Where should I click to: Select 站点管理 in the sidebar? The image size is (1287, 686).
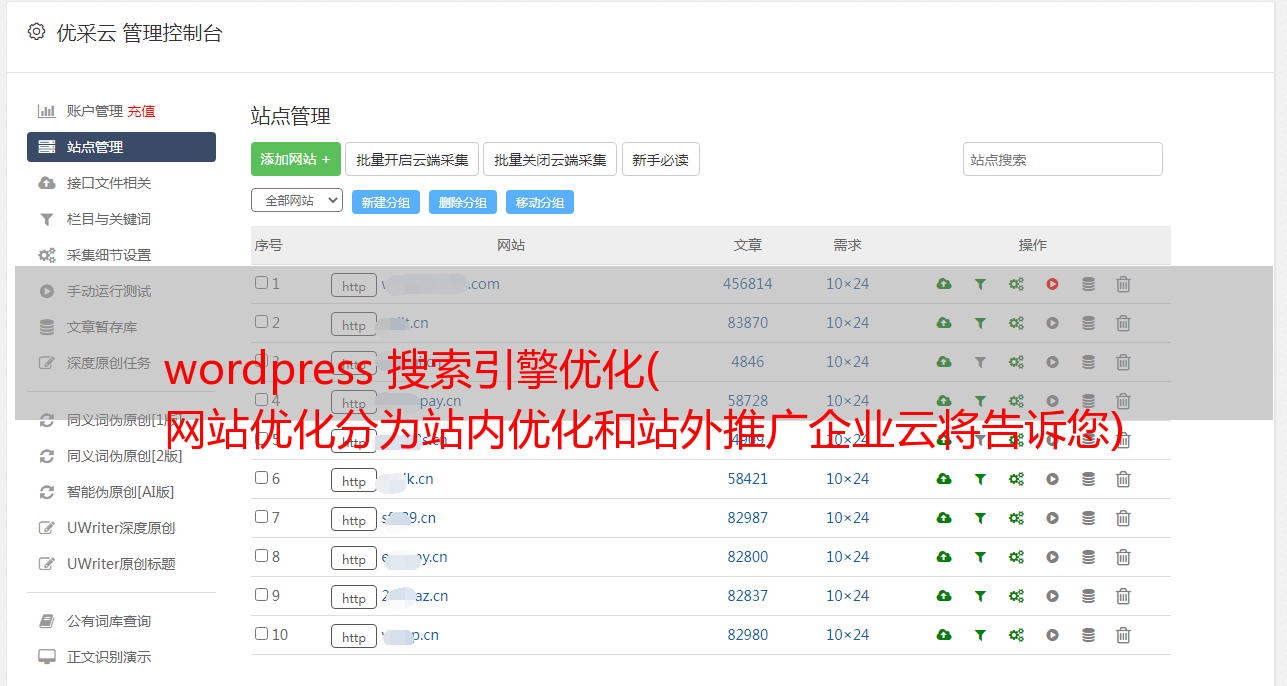(121, 147)
